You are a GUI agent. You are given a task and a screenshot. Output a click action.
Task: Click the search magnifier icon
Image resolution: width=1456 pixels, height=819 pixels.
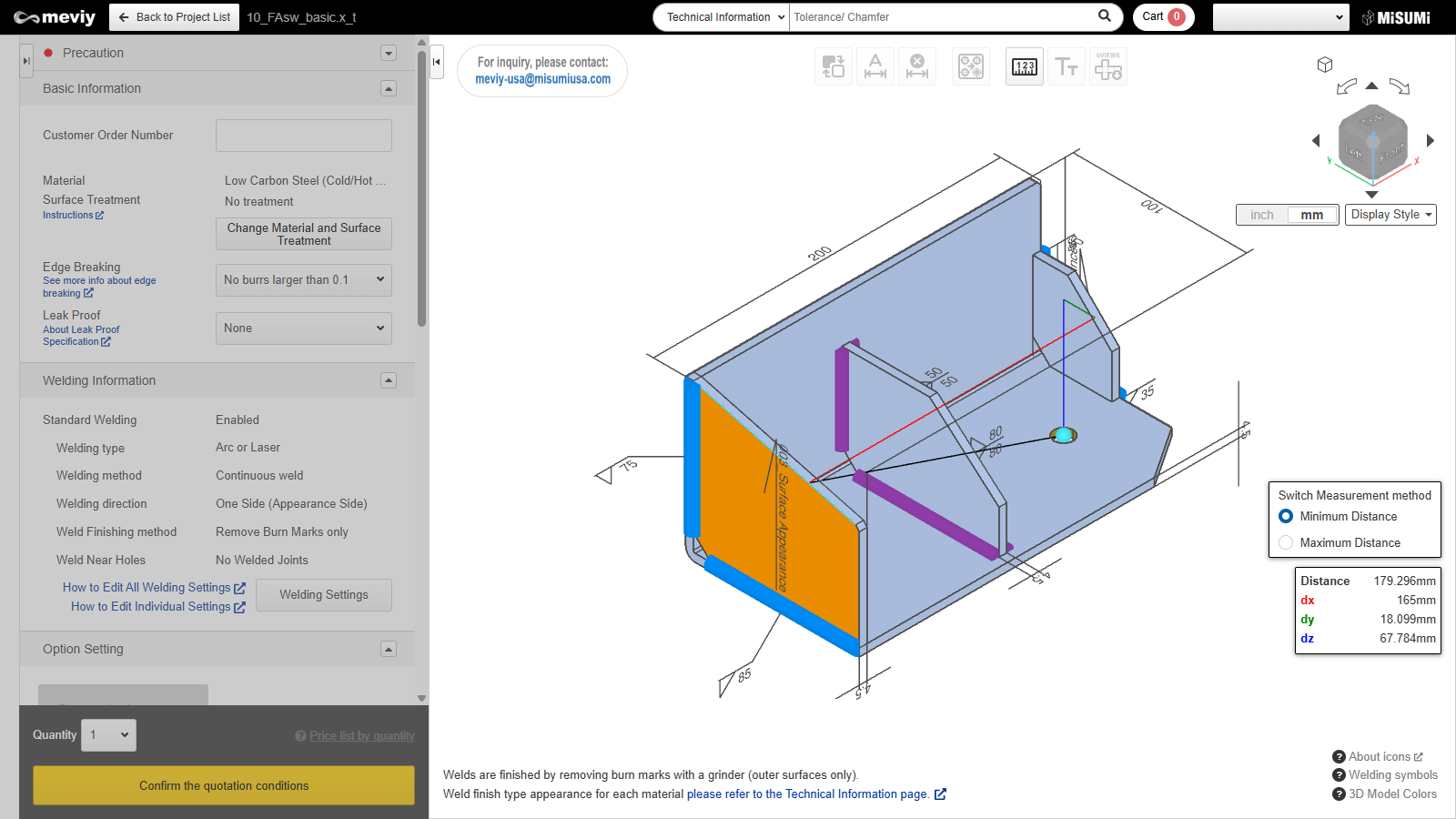[x=1105, y=16]
